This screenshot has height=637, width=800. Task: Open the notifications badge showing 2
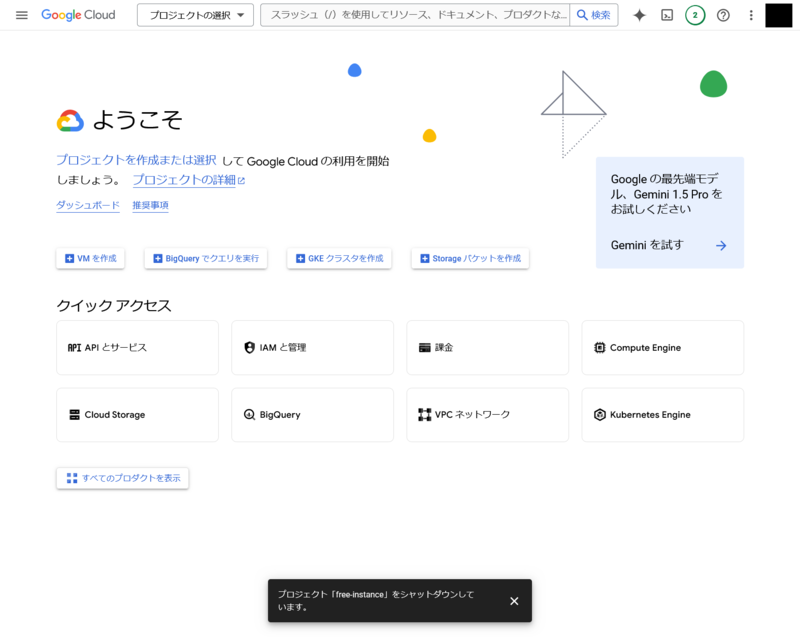coord(695,15)
